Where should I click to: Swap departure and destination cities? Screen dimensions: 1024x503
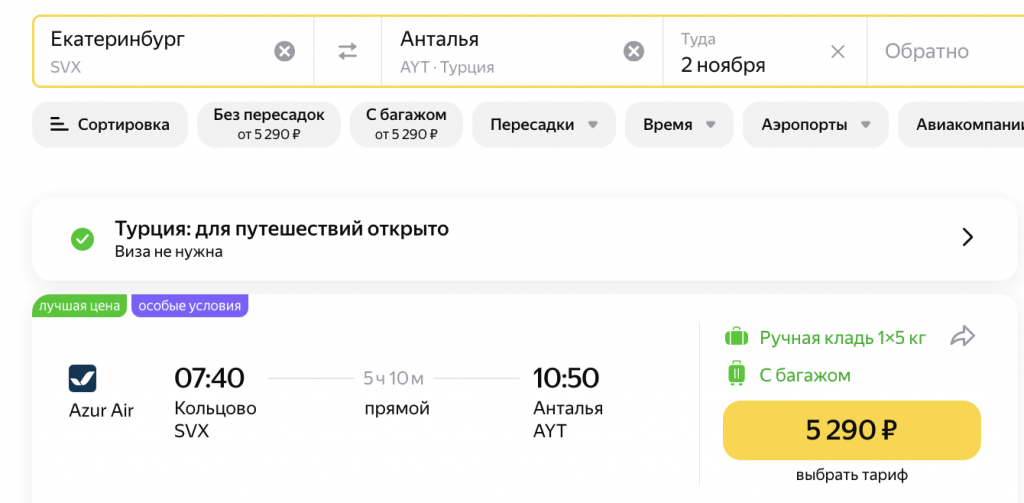[347, 51]
